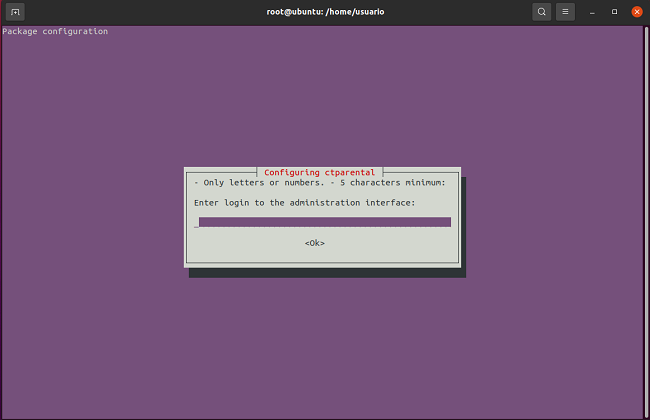This screenshot has height=420, width=650.
Task: Click the root@ubuntu window title text
Action: pyautogui.click(x=324, y=12)
